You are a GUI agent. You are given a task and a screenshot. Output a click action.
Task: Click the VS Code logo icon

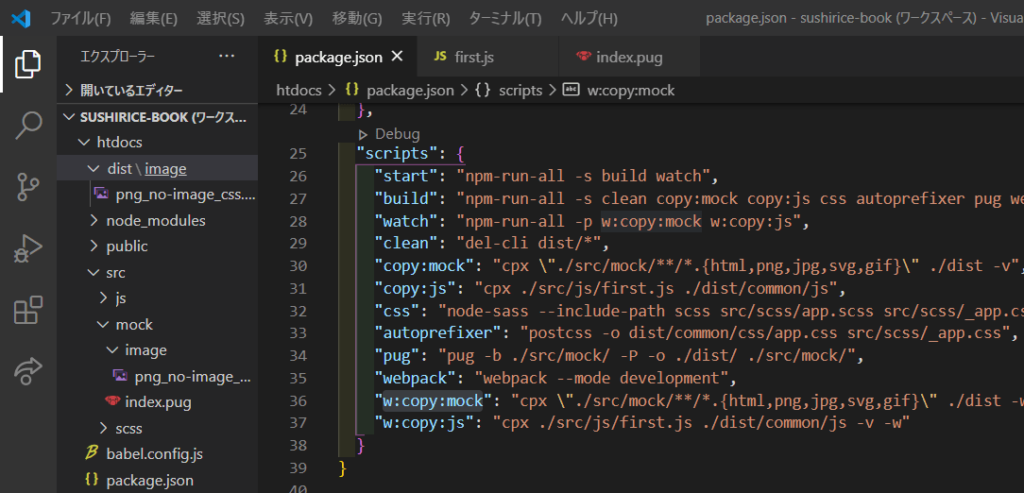tap(21, 18)
